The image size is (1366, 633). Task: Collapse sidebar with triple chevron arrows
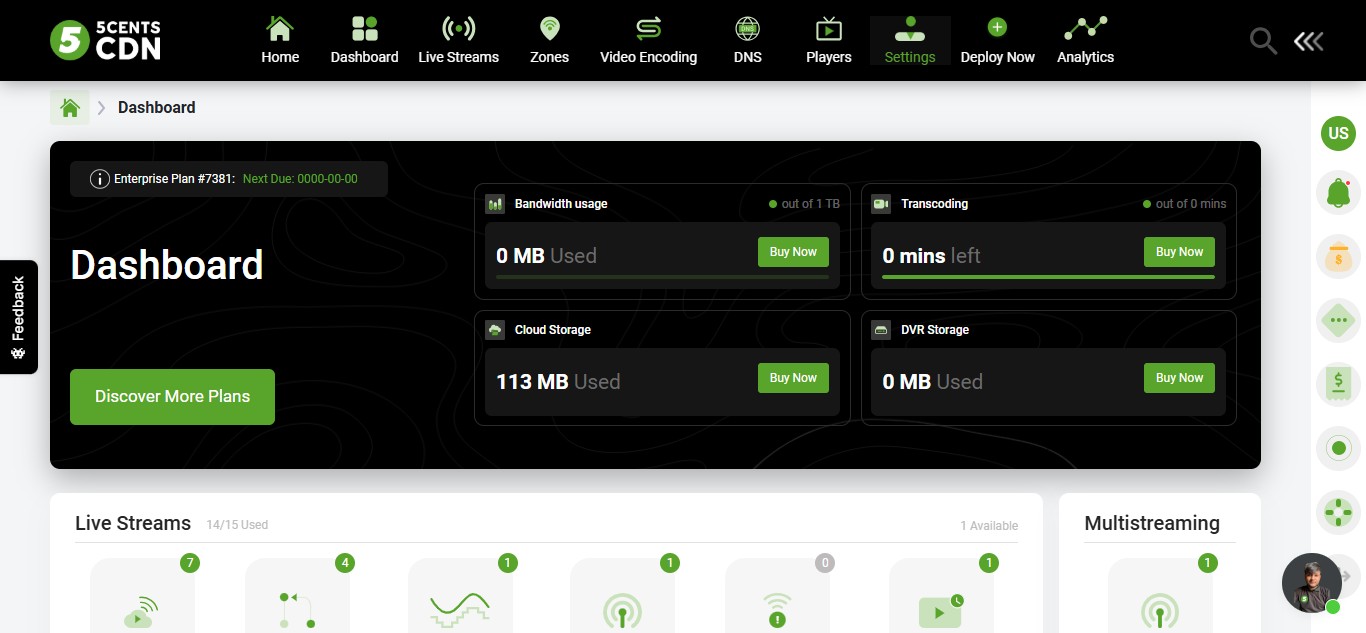(1308, 41)
